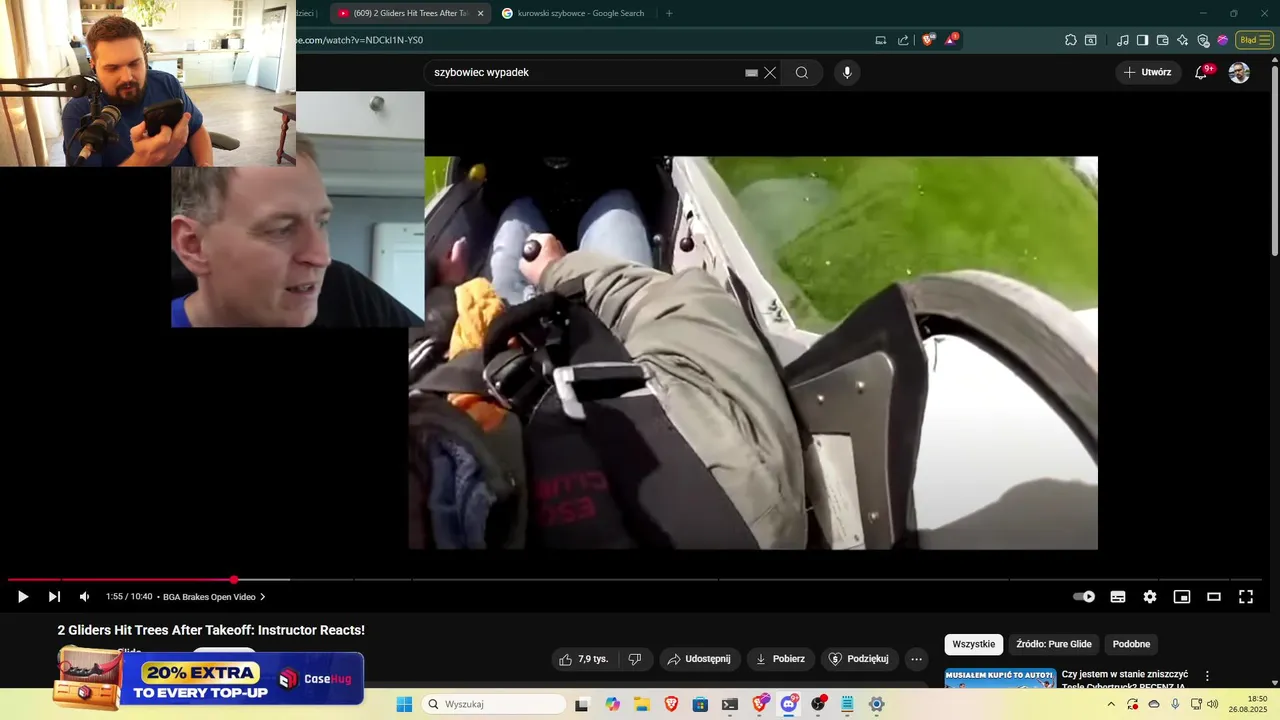The height and width of the screenshot is (720, 1280).
Task: Open the media control music note icon
Action: pyautogui.click(x=1123, y=40)
